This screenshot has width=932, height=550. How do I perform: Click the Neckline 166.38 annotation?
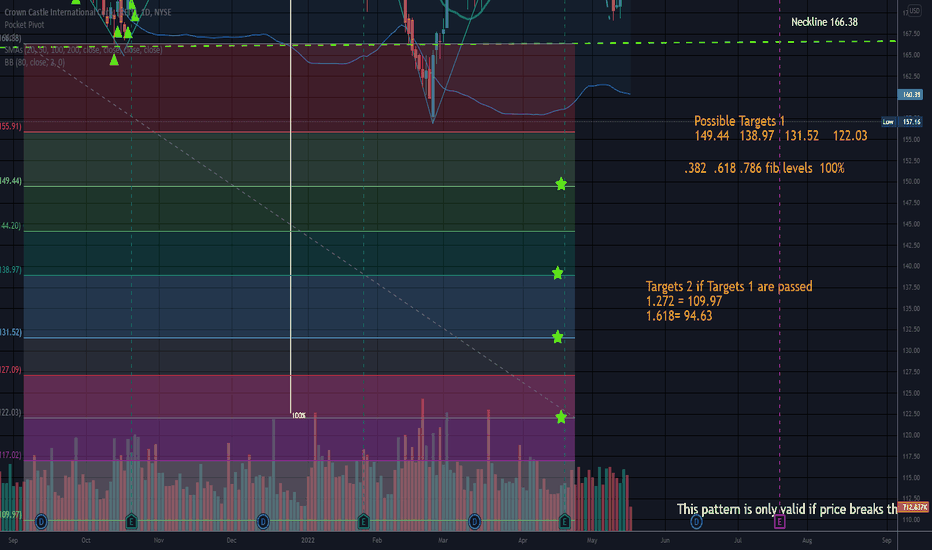point(824,22)
